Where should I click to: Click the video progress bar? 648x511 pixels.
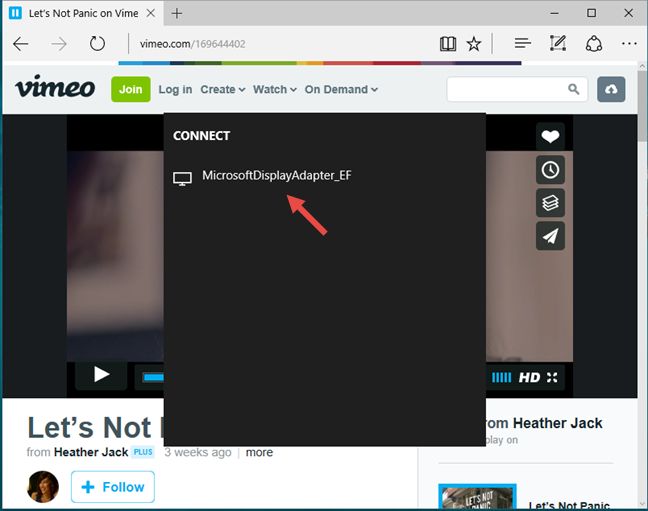click(153, 377)
